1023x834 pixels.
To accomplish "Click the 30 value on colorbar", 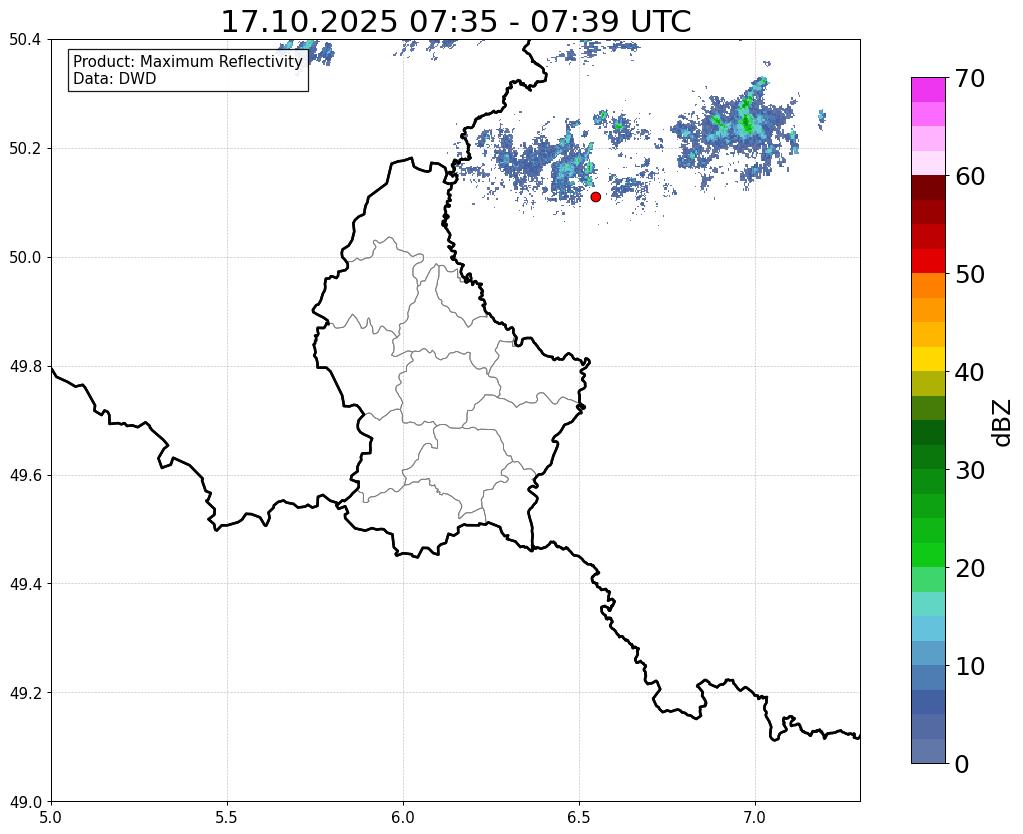I will (x=970, y=470).
